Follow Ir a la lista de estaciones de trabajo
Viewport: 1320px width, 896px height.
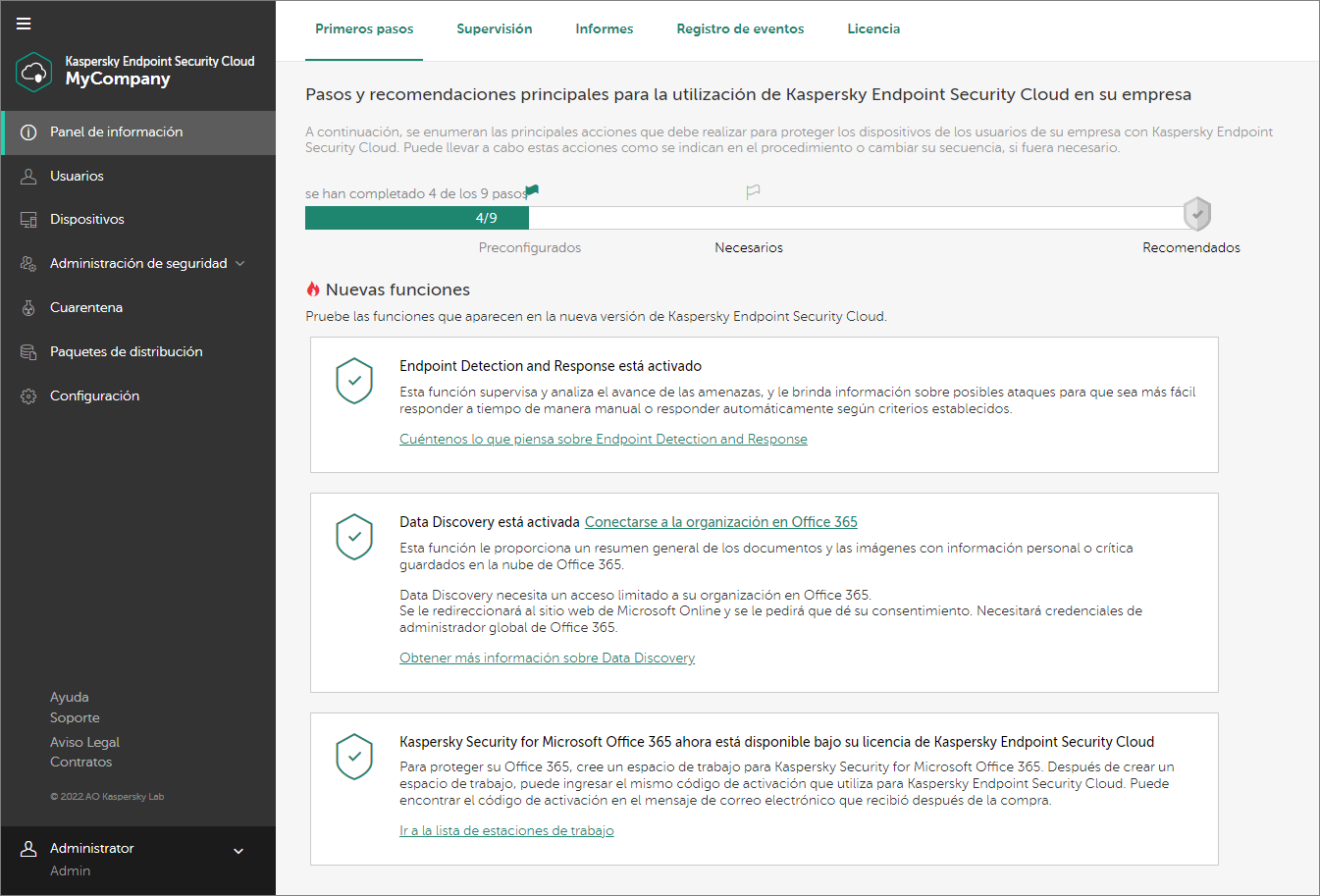506,831
